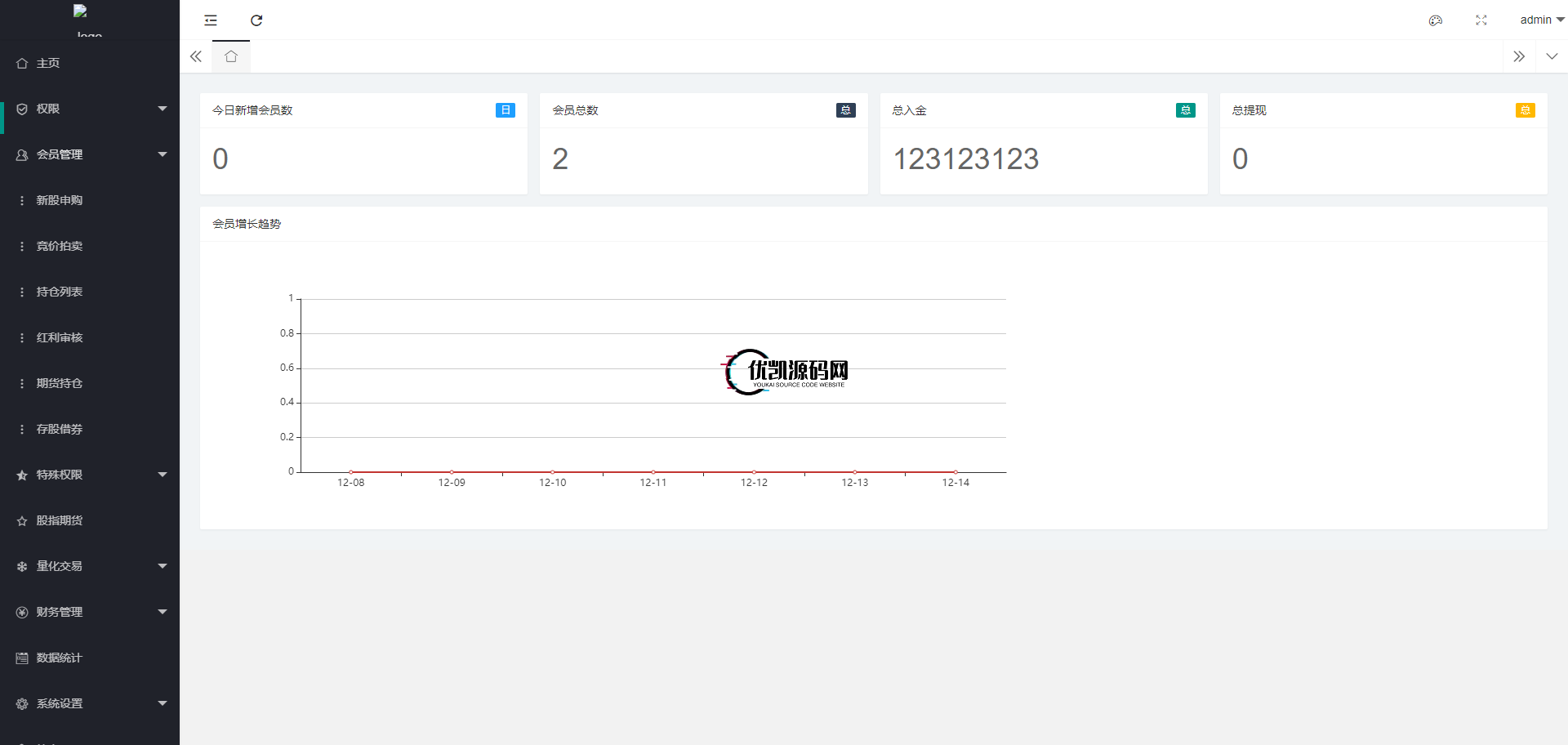Expand the 权限 menu
Screen dimensions: 1568x745
point(90,109)
